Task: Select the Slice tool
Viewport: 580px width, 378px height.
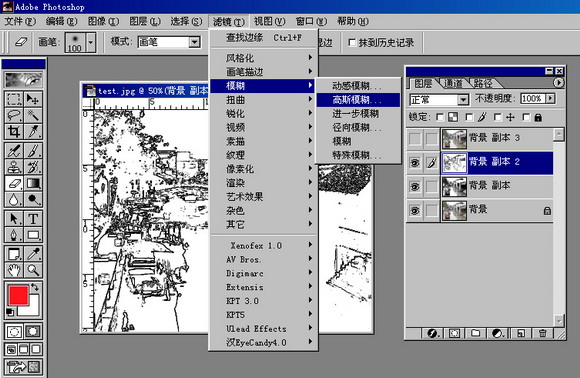Action: 33,131
